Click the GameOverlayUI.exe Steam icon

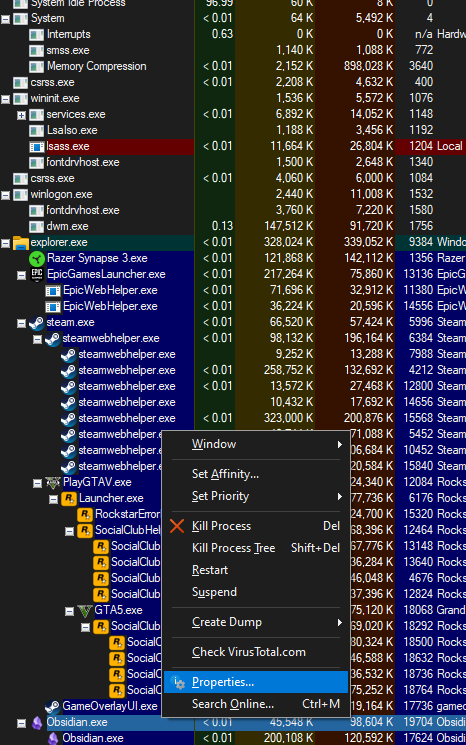click(53, 707)
